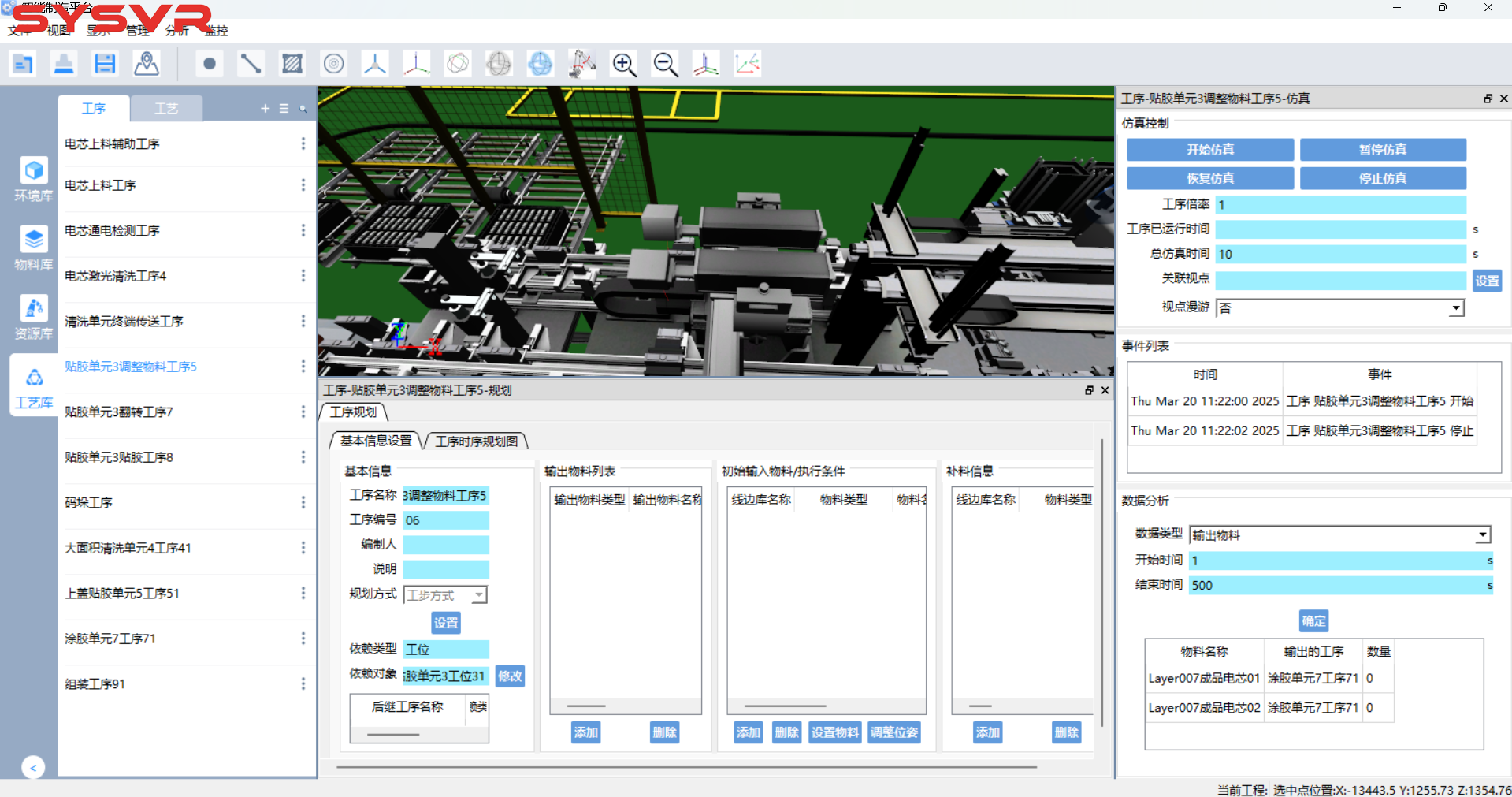1512x797 pixels.
Task: Click the planning panel's vertical scrollbar
Action: coord(1101,583)
